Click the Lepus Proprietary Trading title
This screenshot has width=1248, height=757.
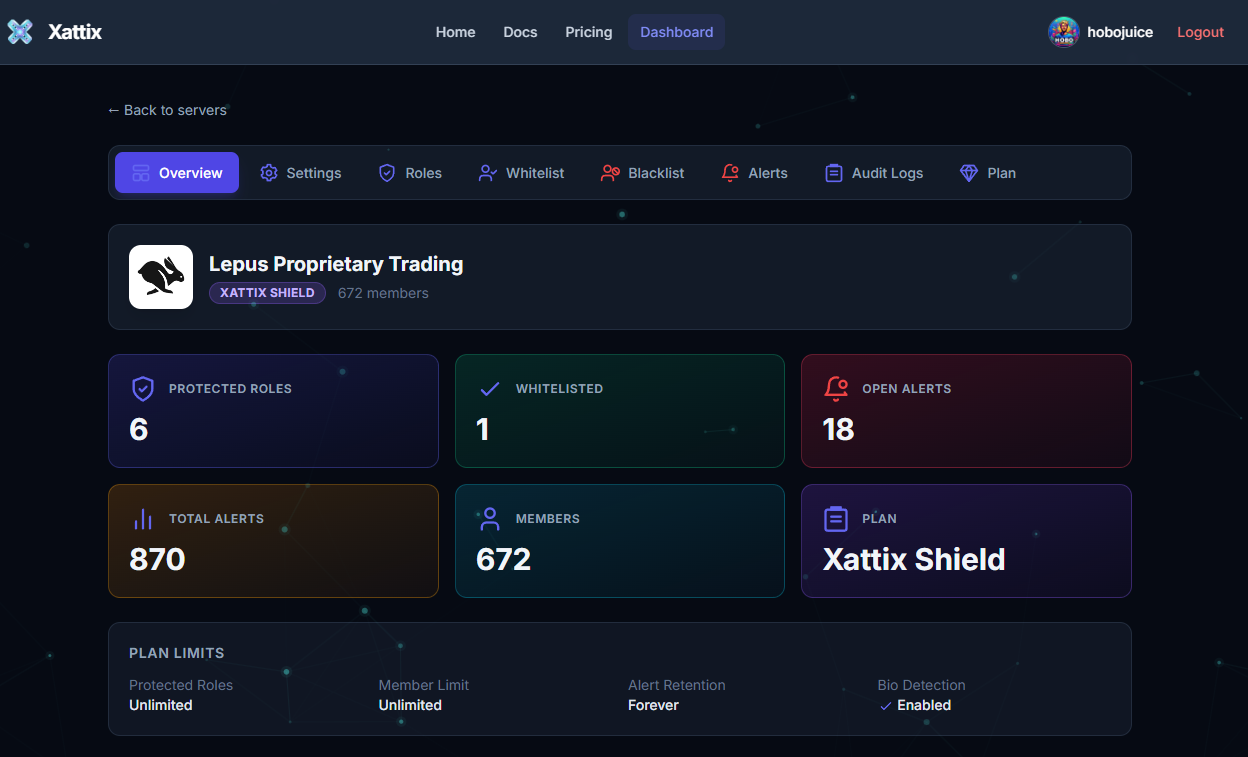coord(336,264)
